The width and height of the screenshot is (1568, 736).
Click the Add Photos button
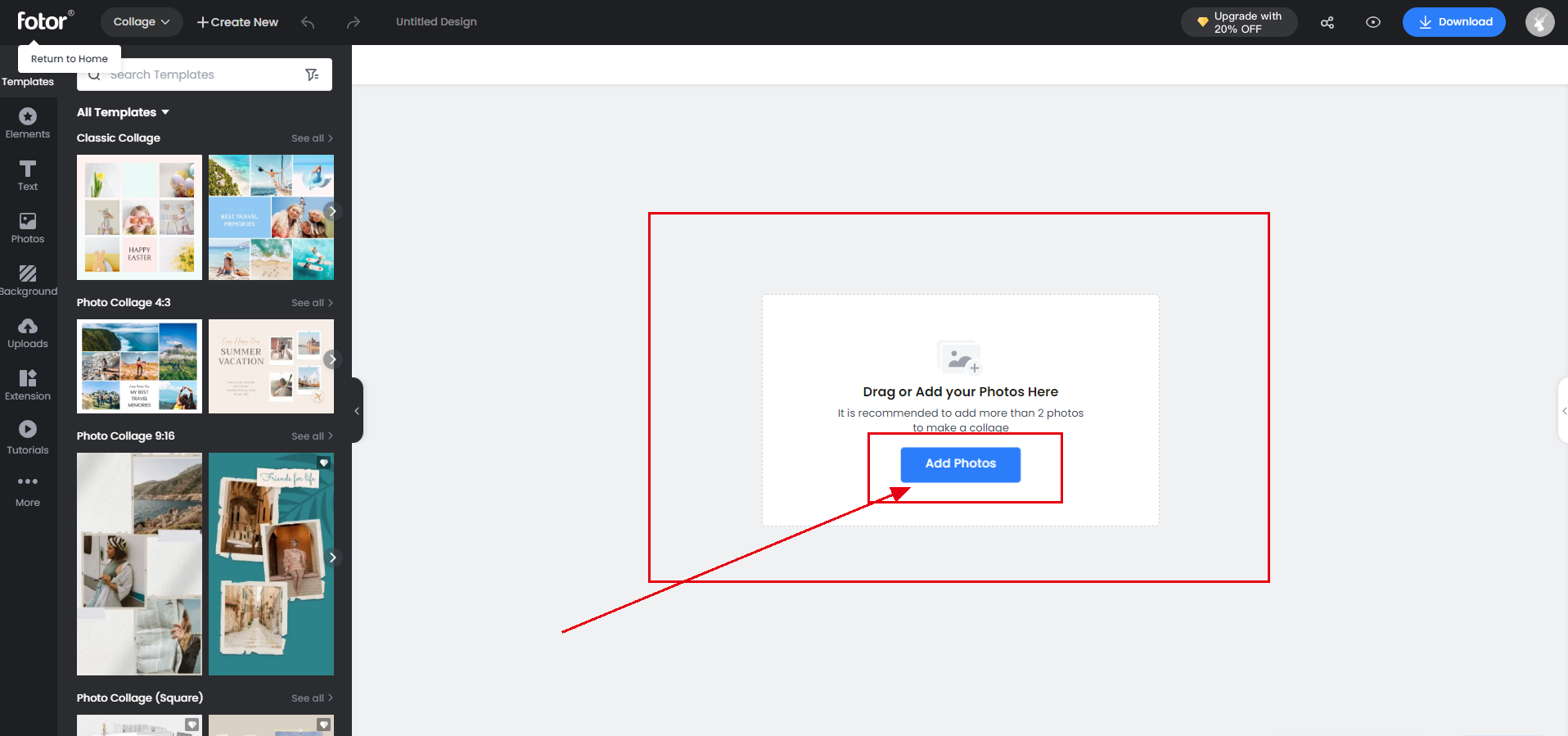pyautogui.click(x=961, y=464)
